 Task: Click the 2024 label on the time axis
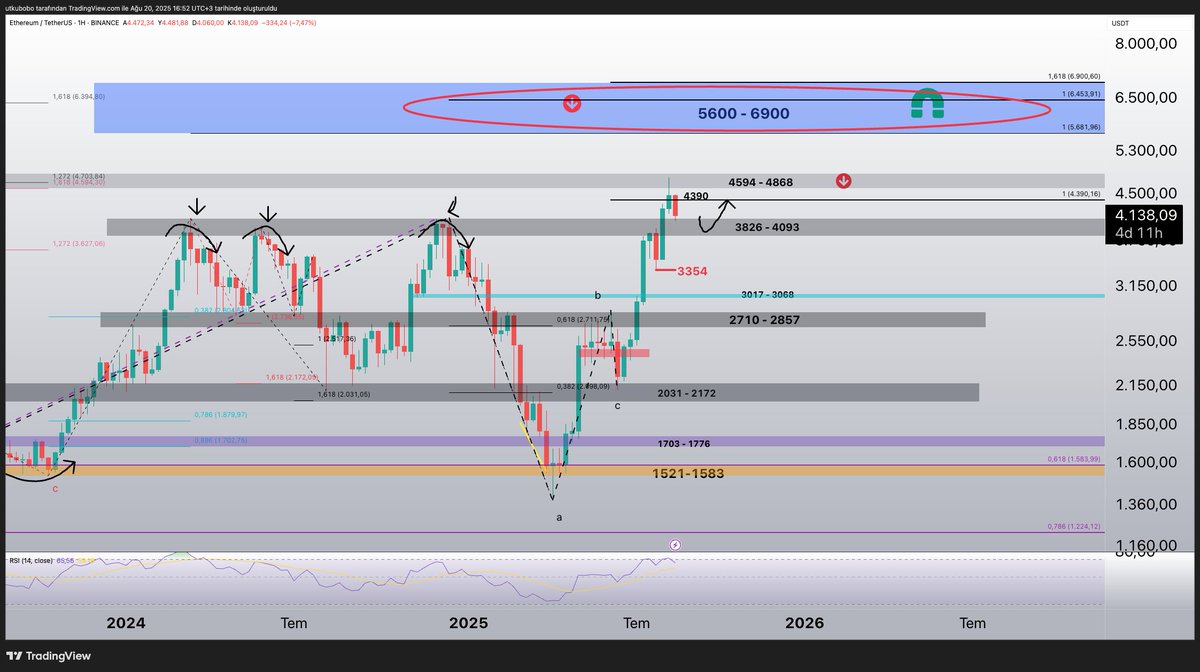click(x=127, y=623)
